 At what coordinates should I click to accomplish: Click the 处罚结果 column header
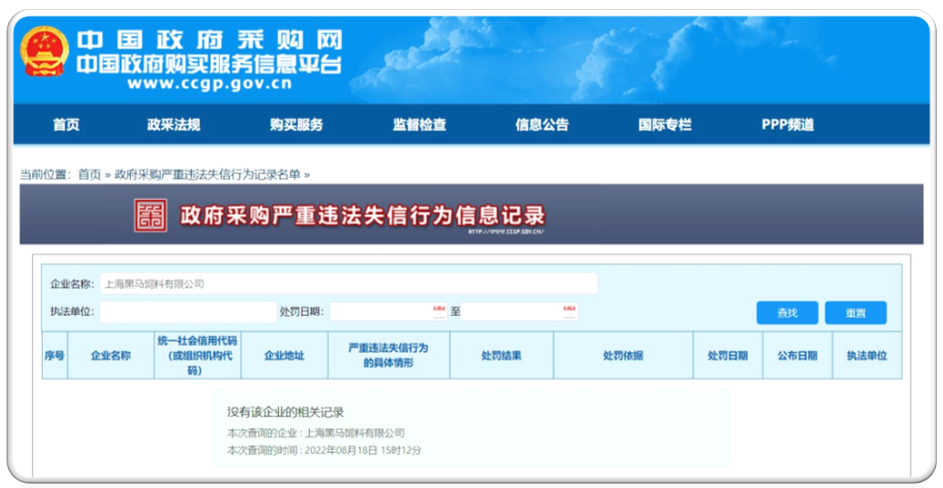(x=501, y=355)
